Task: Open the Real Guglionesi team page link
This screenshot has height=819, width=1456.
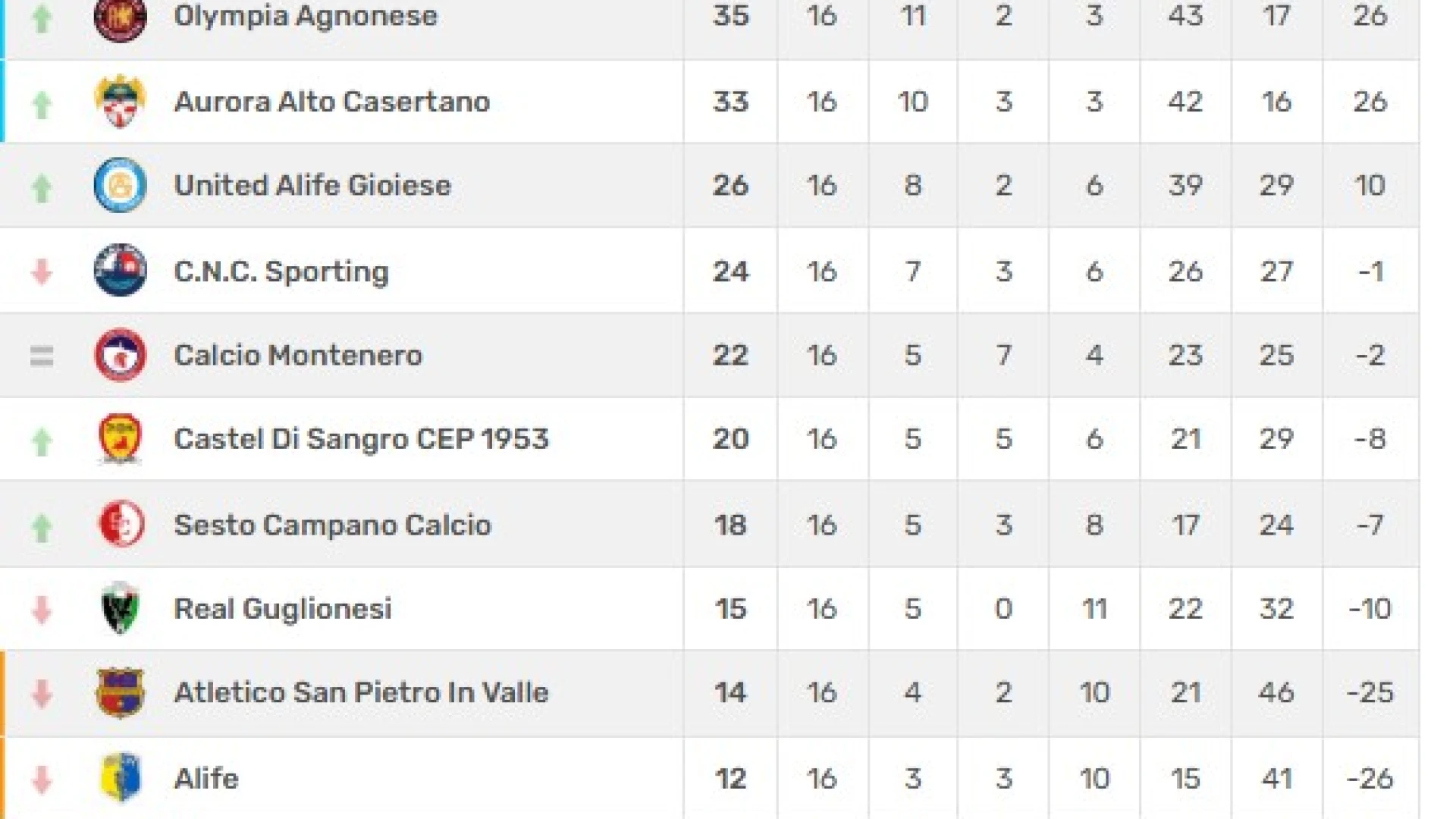Action: pyautogui.click(x=283, y=608)
